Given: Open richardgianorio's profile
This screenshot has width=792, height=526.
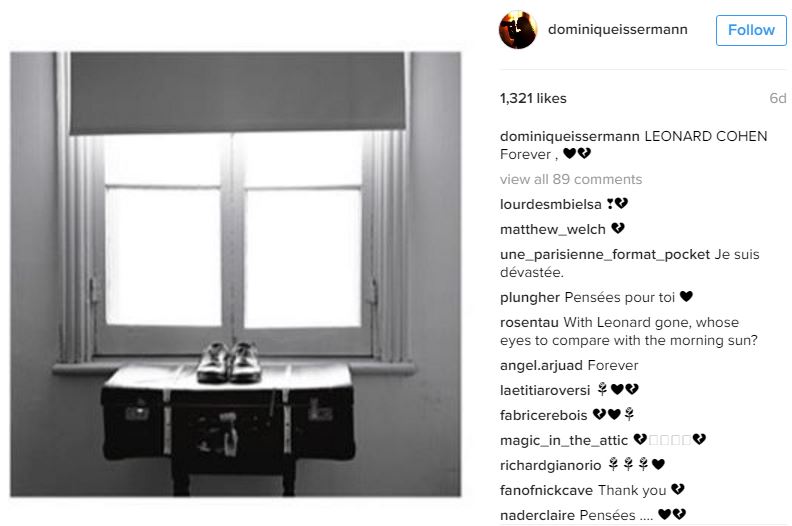Looking at the screenshot, I should tap(551, 465).
